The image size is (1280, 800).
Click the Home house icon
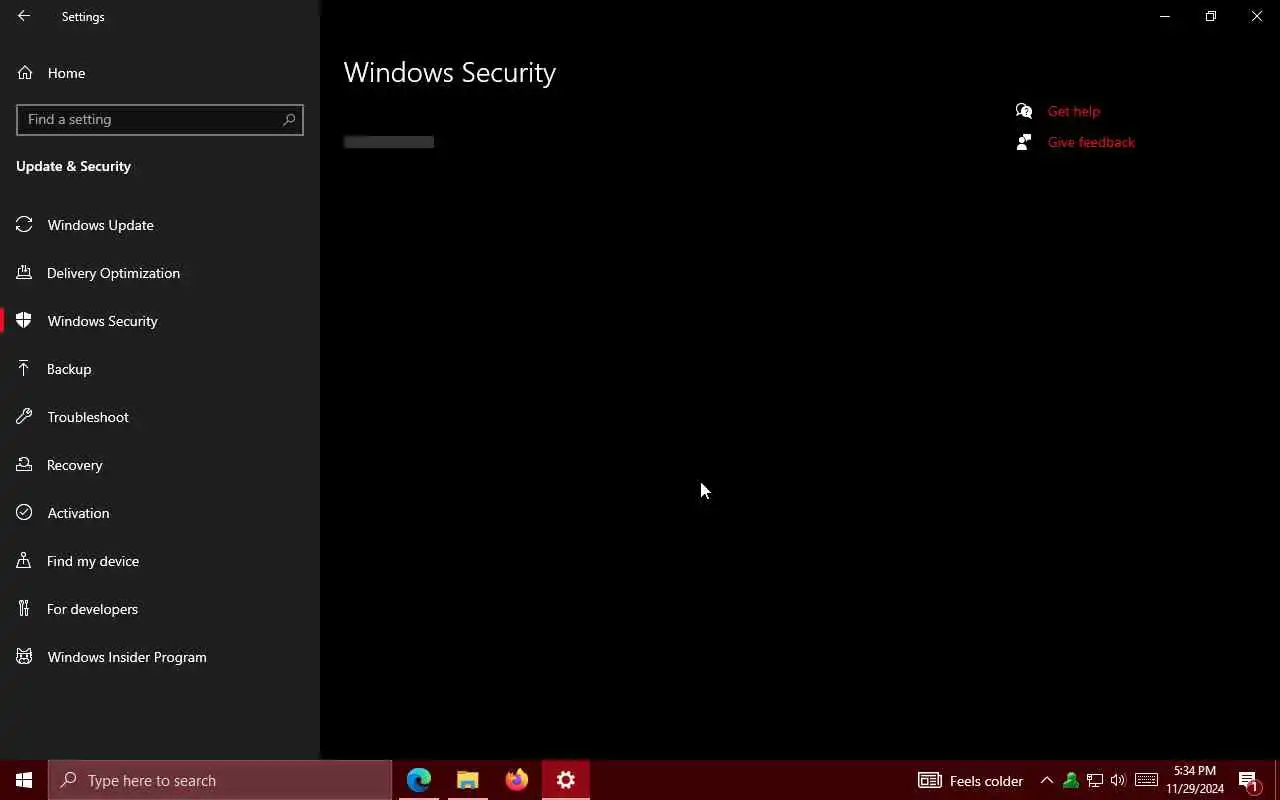tap(25, 73)
